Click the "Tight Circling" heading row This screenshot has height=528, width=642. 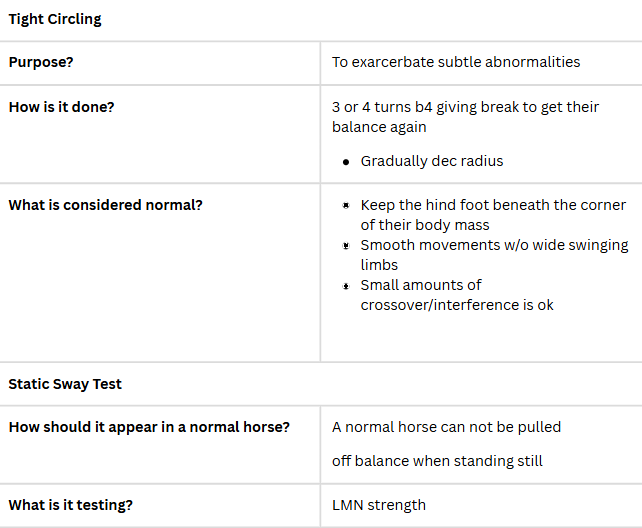click(55, 20)
